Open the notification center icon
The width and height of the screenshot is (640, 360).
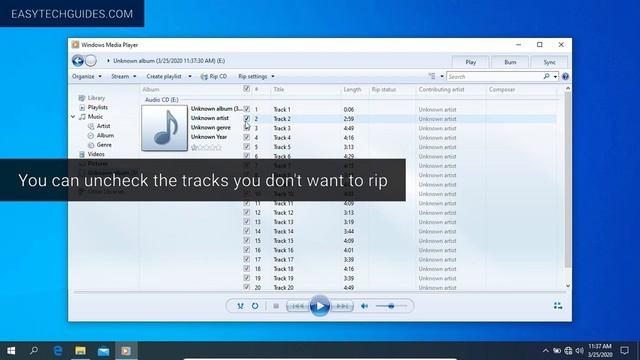624,351
